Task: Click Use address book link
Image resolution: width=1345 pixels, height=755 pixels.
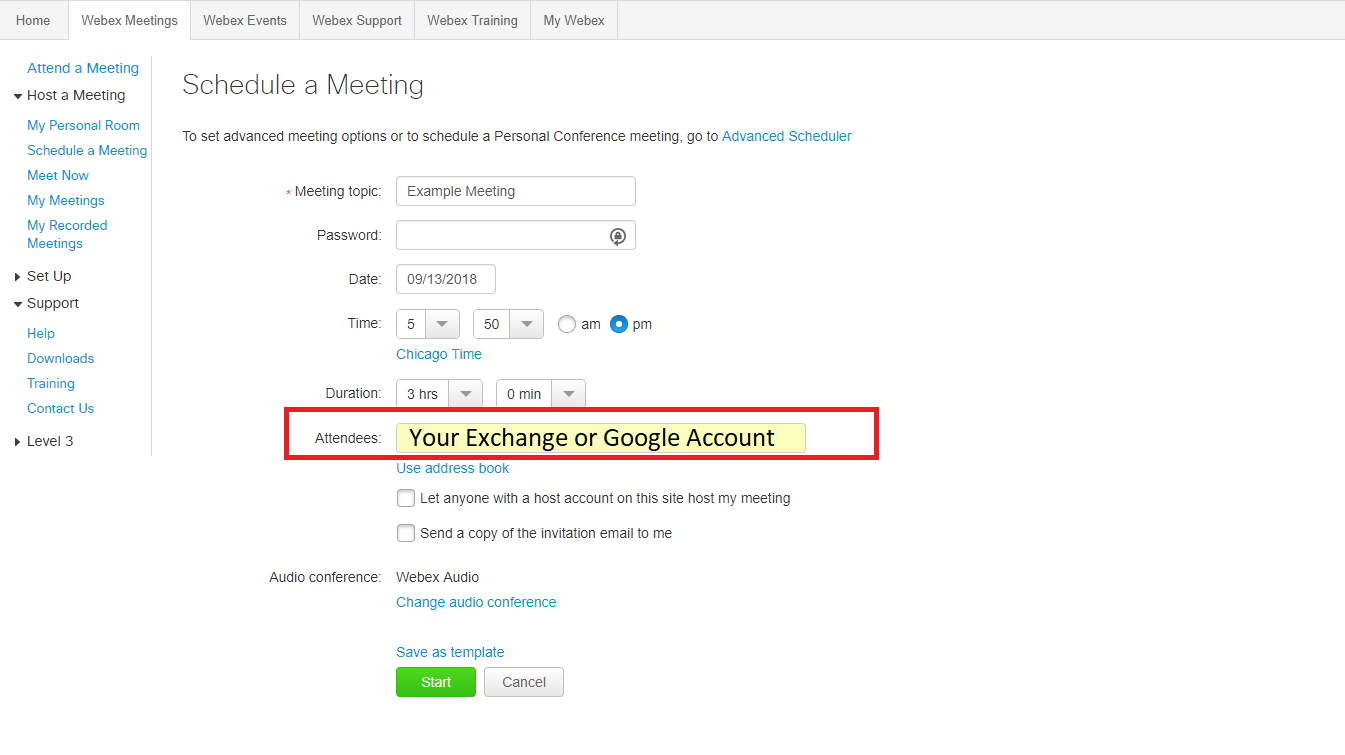Action: click(x=453, y=468)
